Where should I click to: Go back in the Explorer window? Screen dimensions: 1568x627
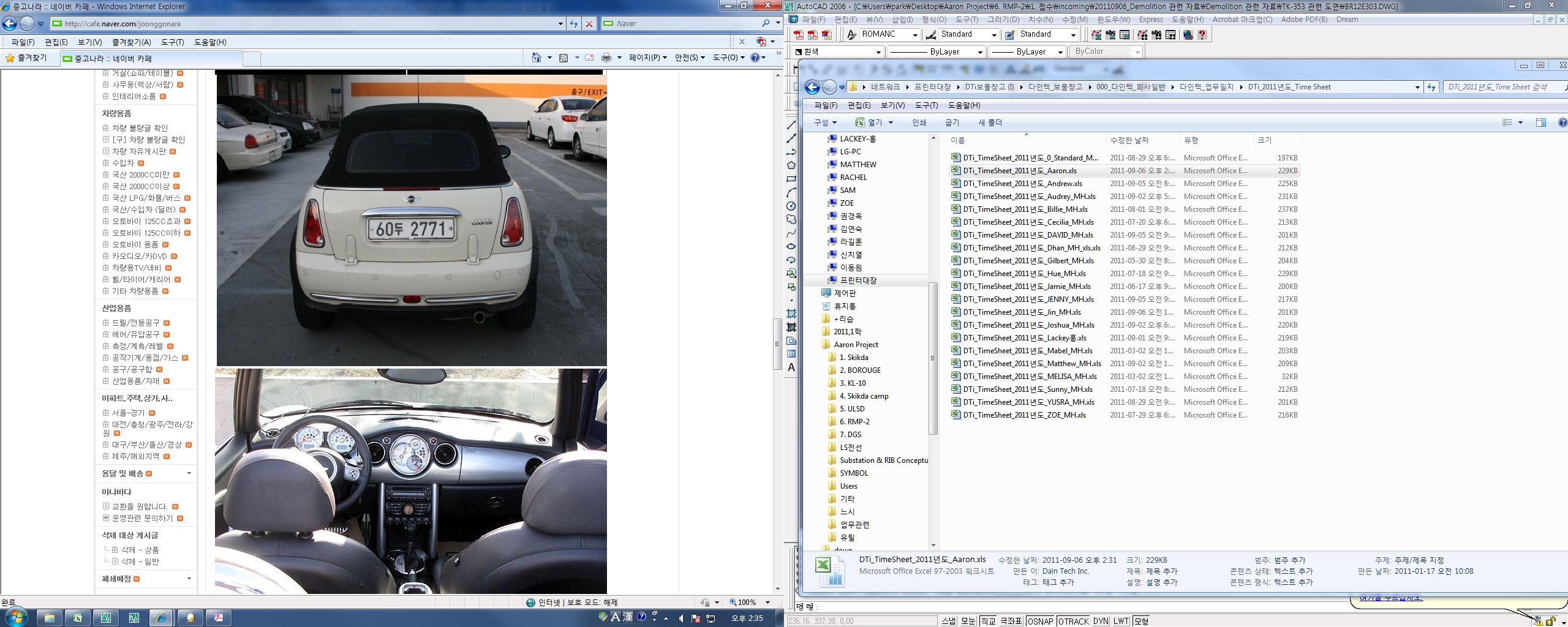(x=812, y=87)
